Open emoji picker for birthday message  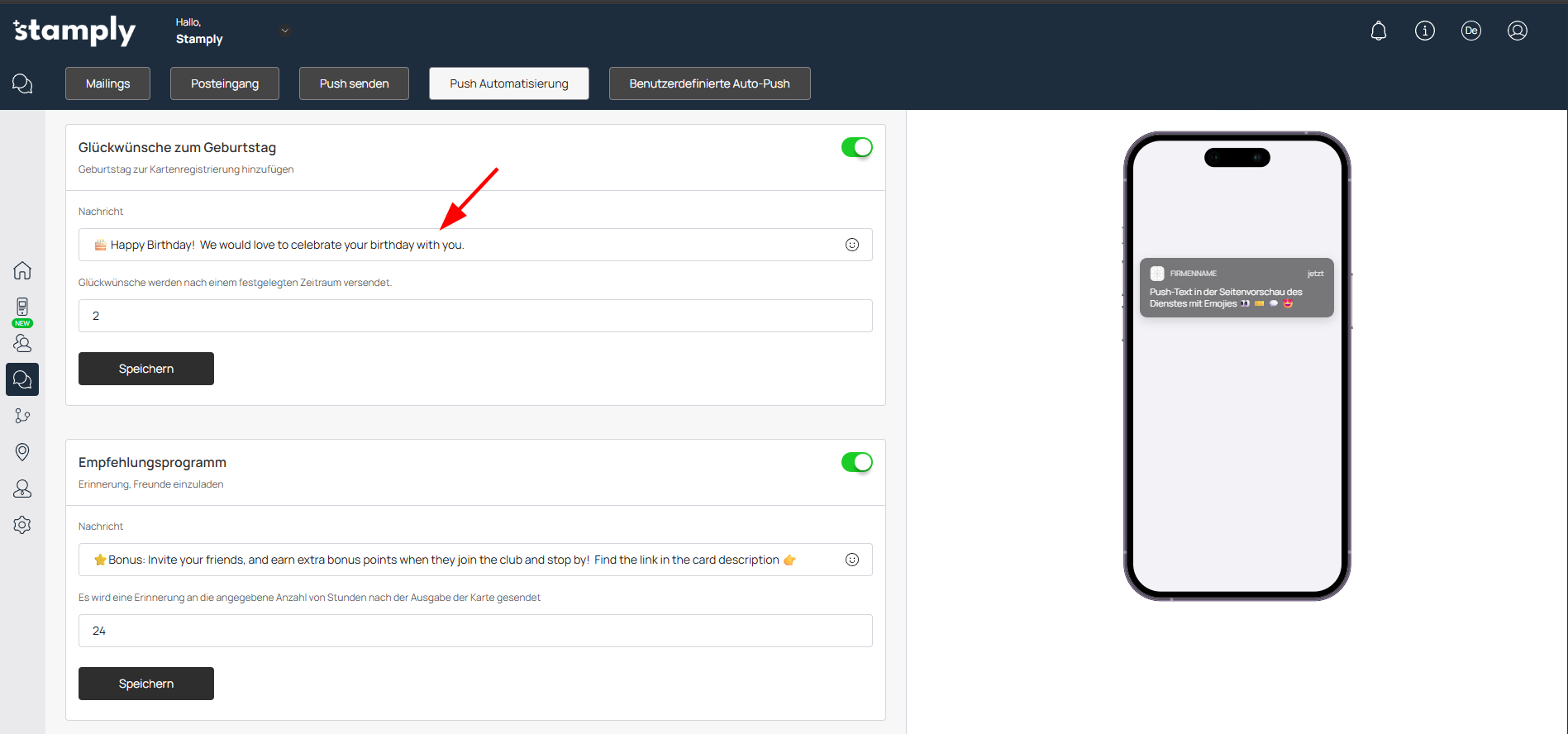click(x=851, y=245)
